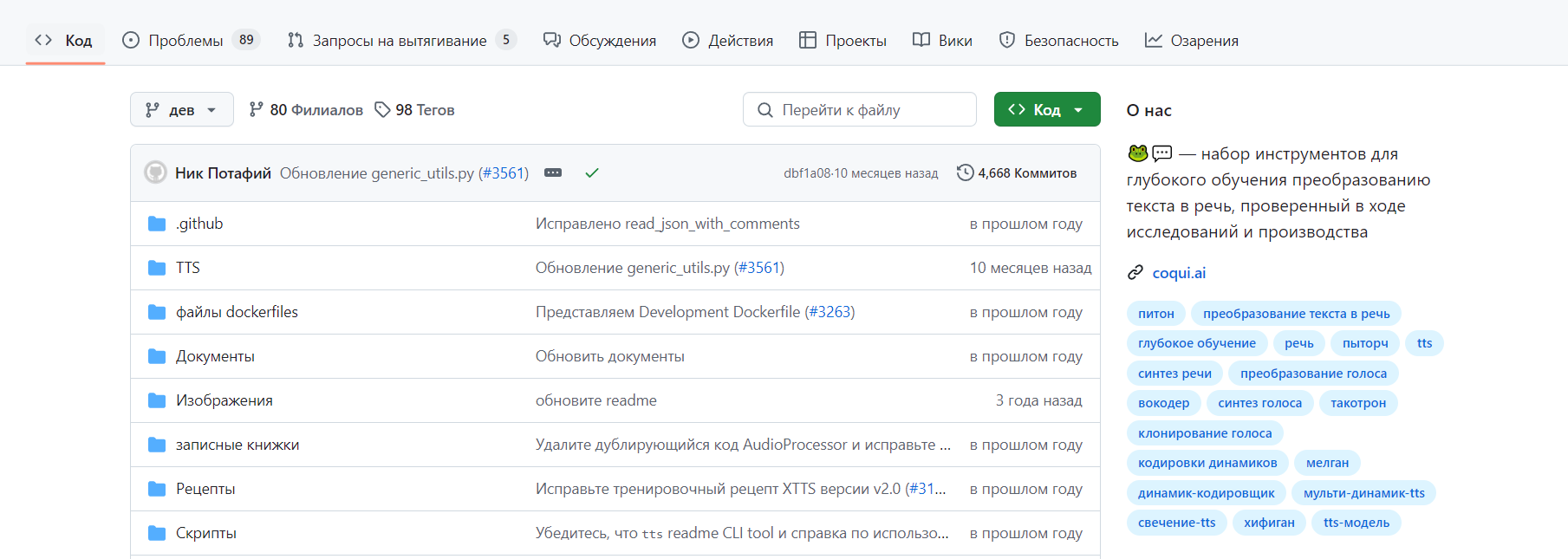Open the 80 Филиалов branches link
Viewport: 1568px width, 559px height.
coord(306,109)
